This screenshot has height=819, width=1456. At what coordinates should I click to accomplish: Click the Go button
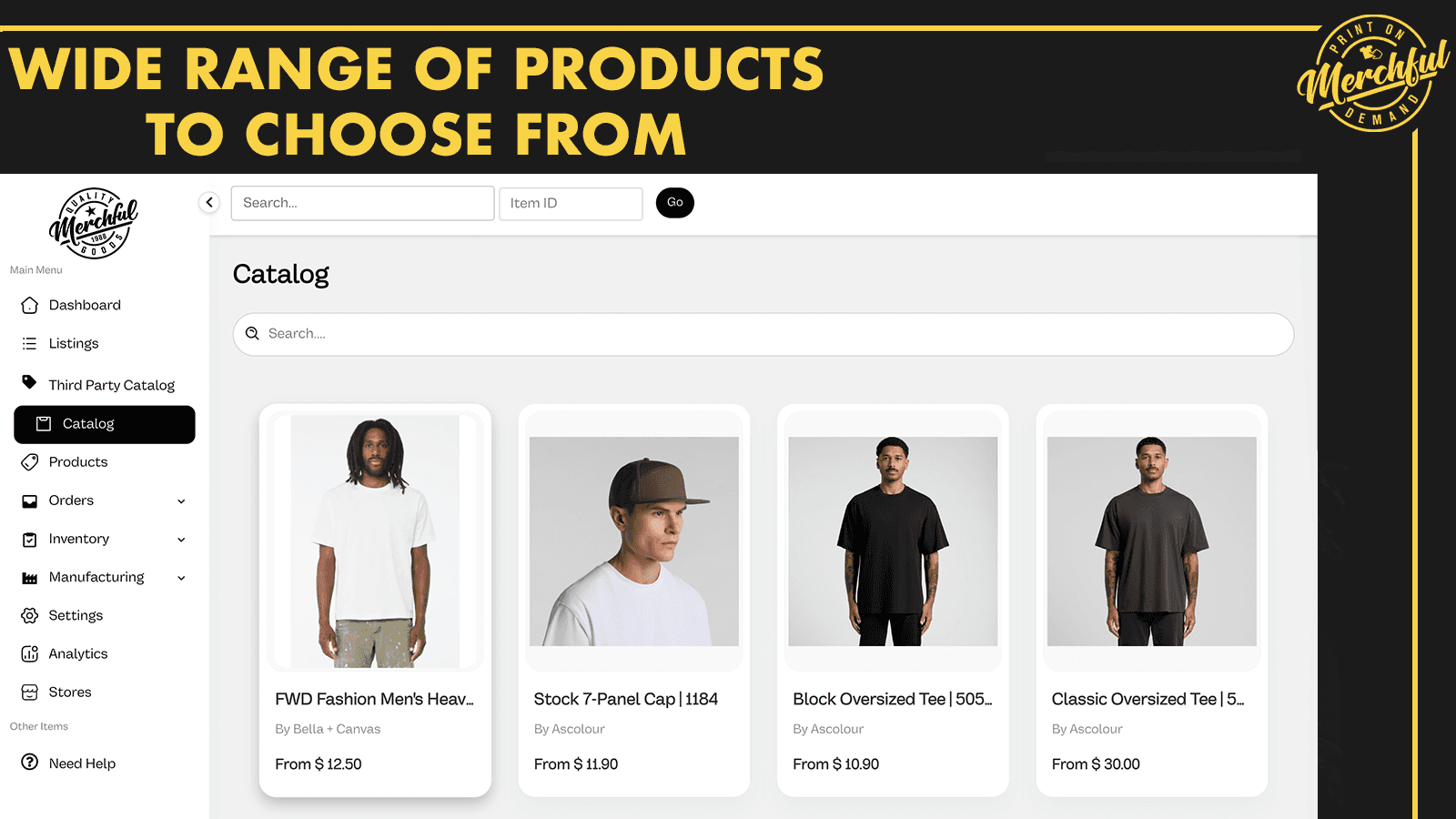674,202
